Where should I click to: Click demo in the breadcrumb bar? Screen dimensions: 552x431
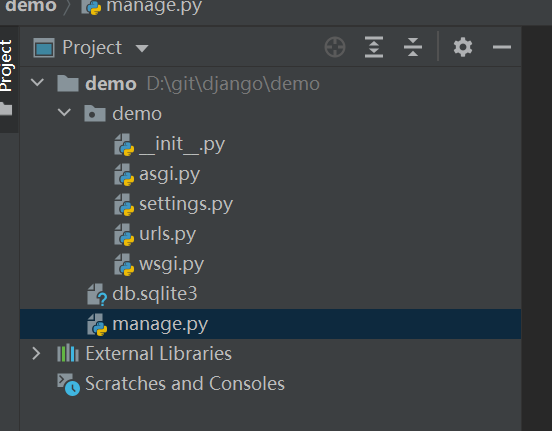pos(31,5)
